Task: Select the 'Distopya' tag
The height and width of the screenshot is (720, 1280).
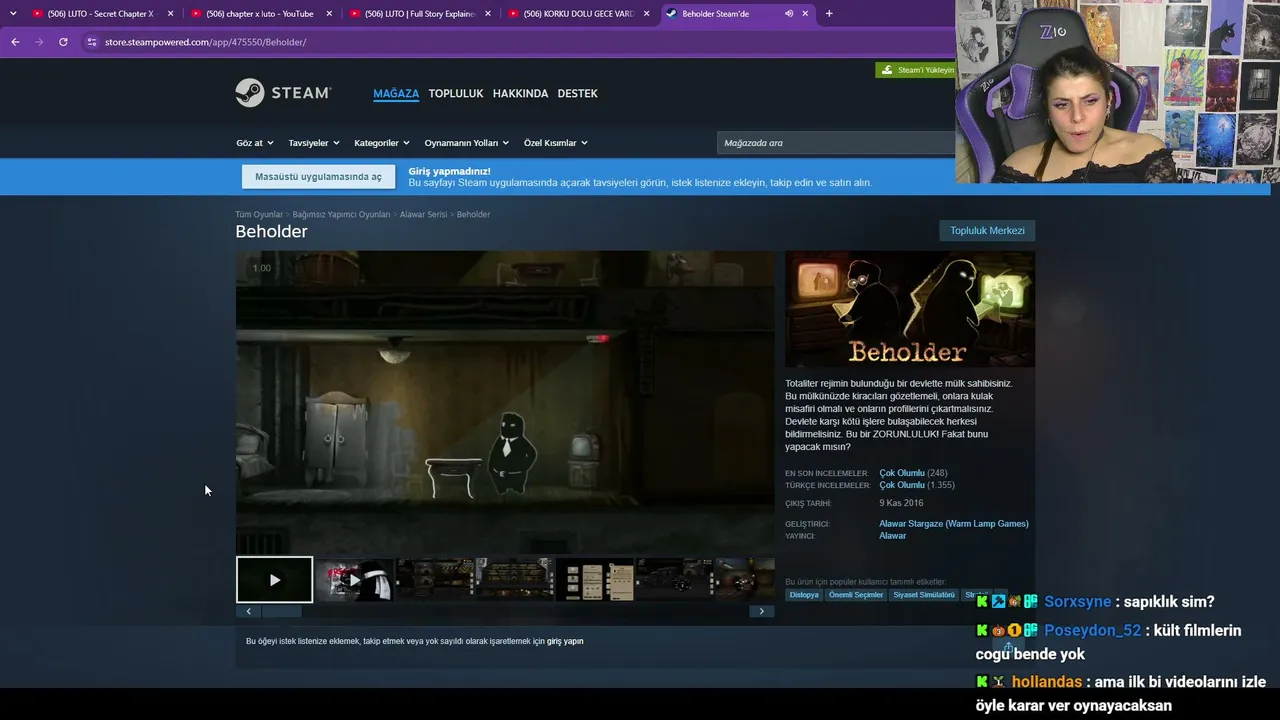Action: pos(804,595)
